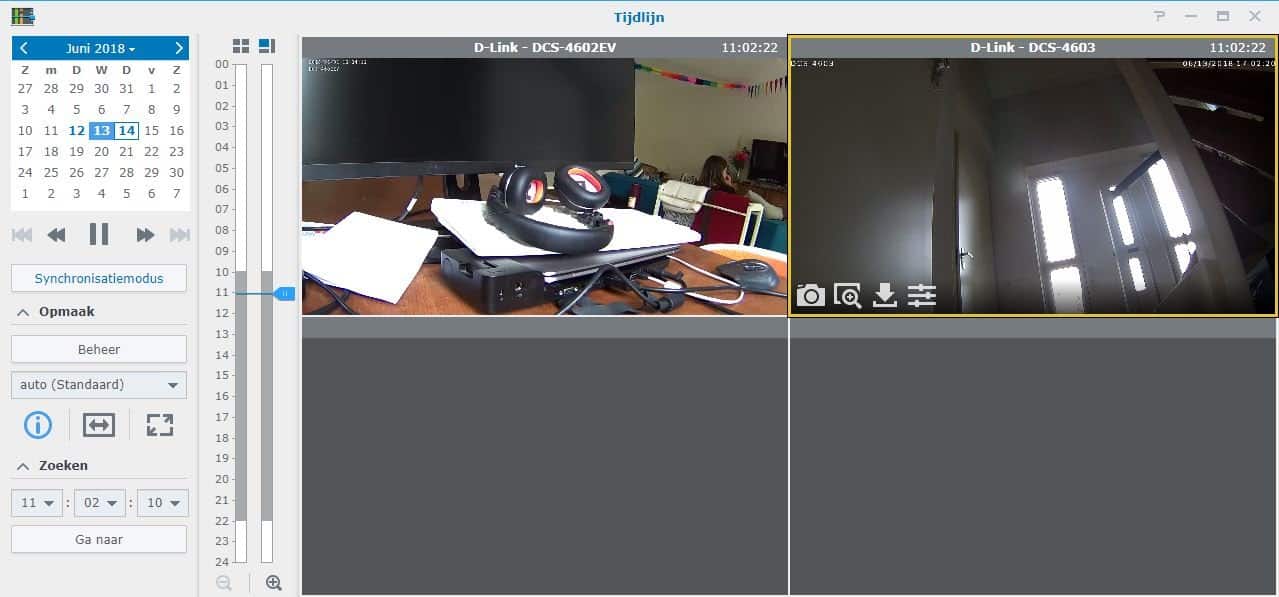Rewind the playback
Screen dimensions: 1279x597
pyautogui.click(x=57, y=235)
